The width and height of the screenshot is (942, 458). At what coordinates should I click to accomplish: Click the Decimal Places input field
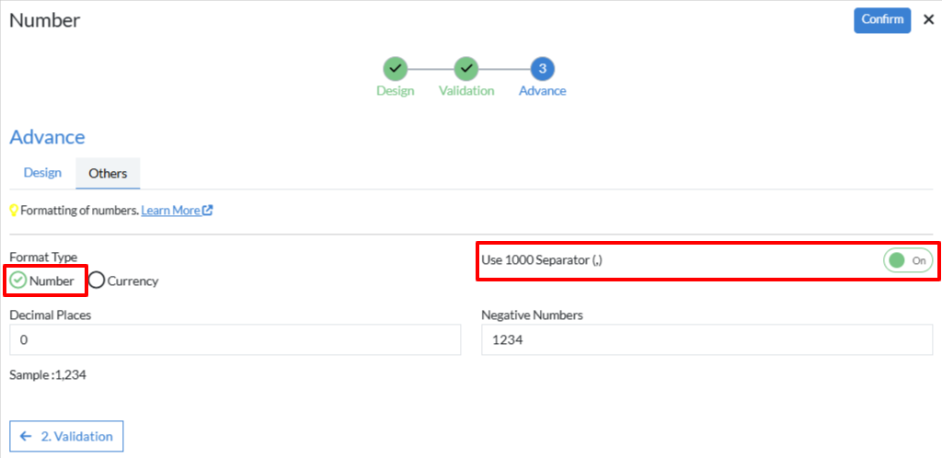(235, 340)
